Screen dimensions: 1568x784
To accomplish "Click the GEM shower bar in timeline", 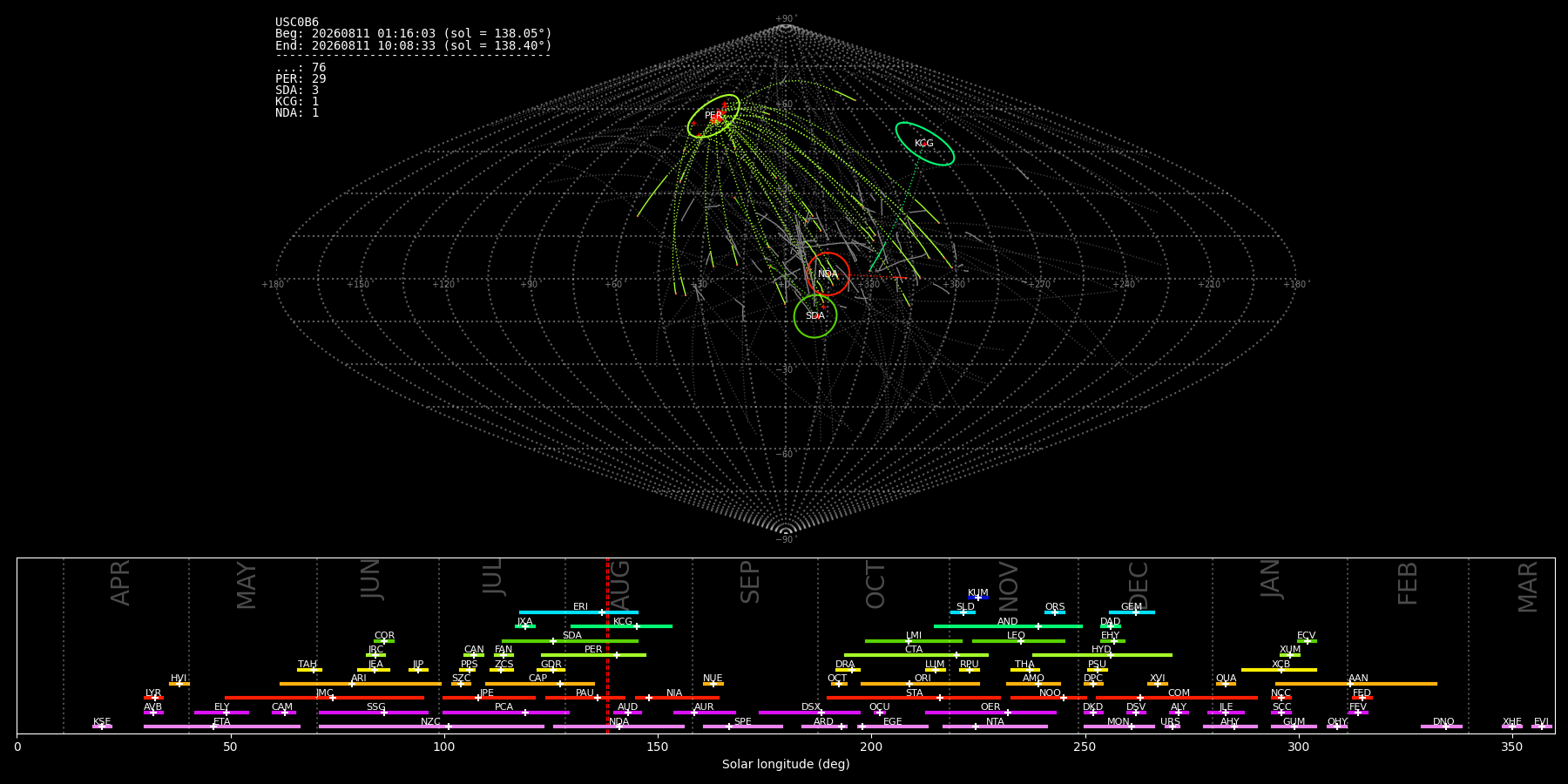I will click(x=1132, y=612).
